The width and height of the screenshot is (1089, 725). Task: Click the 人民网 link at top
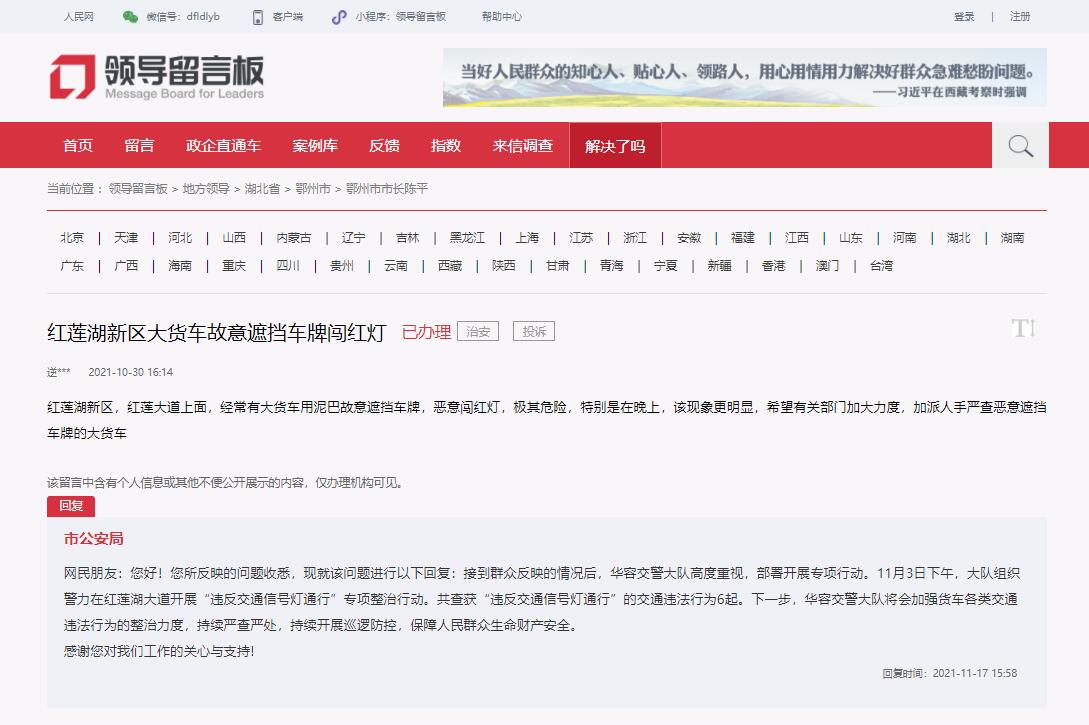click(x=79, y=17)
